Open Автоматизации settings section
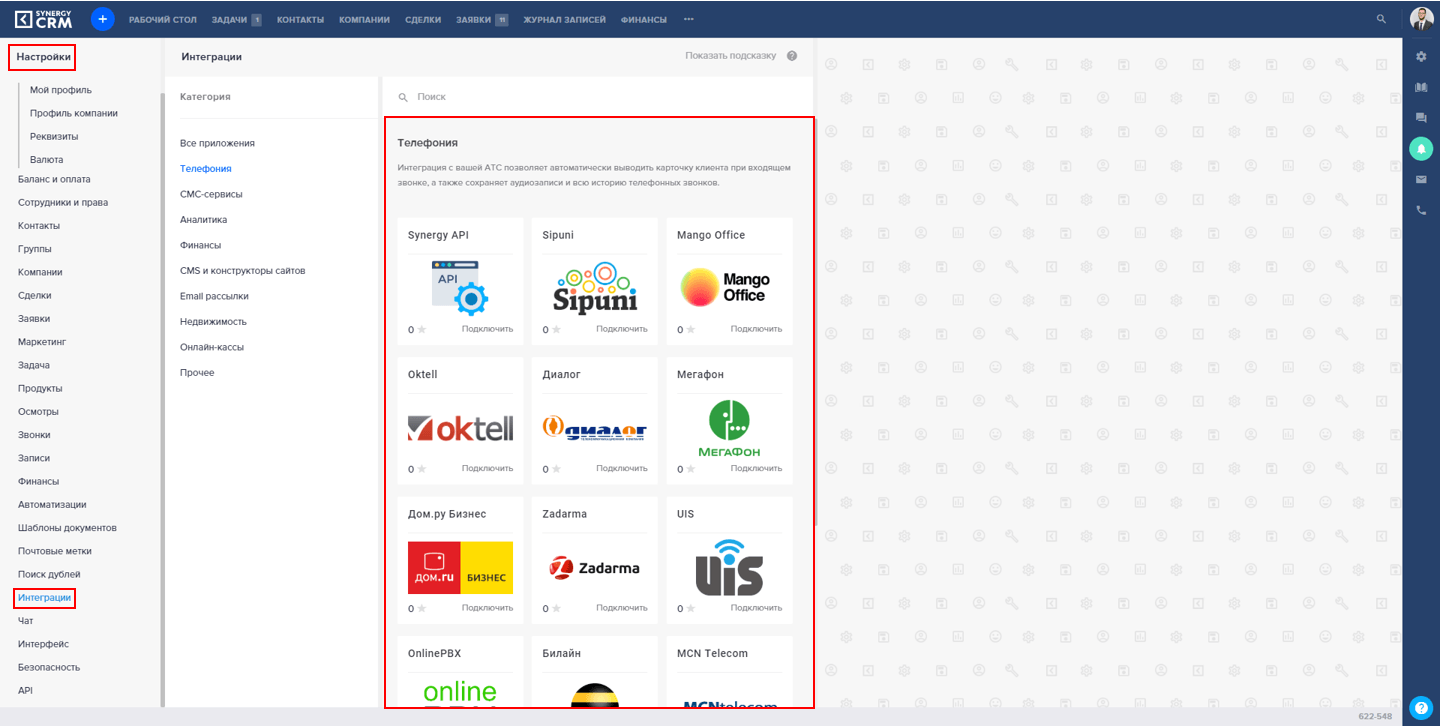 click(52, 504)
